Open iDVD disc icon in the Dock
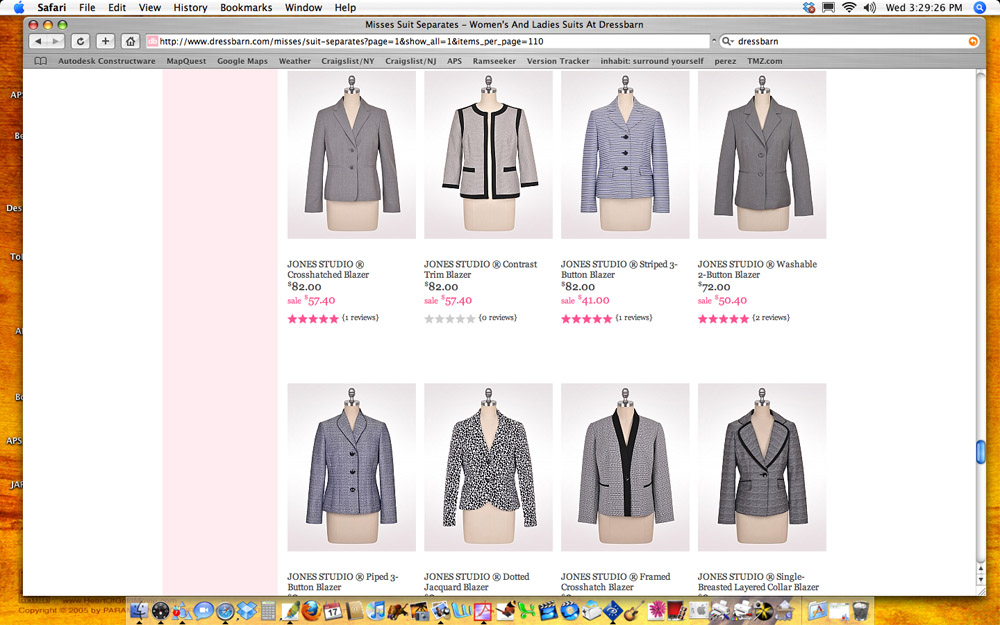1000x625 pixels. [x=569, y=610]
